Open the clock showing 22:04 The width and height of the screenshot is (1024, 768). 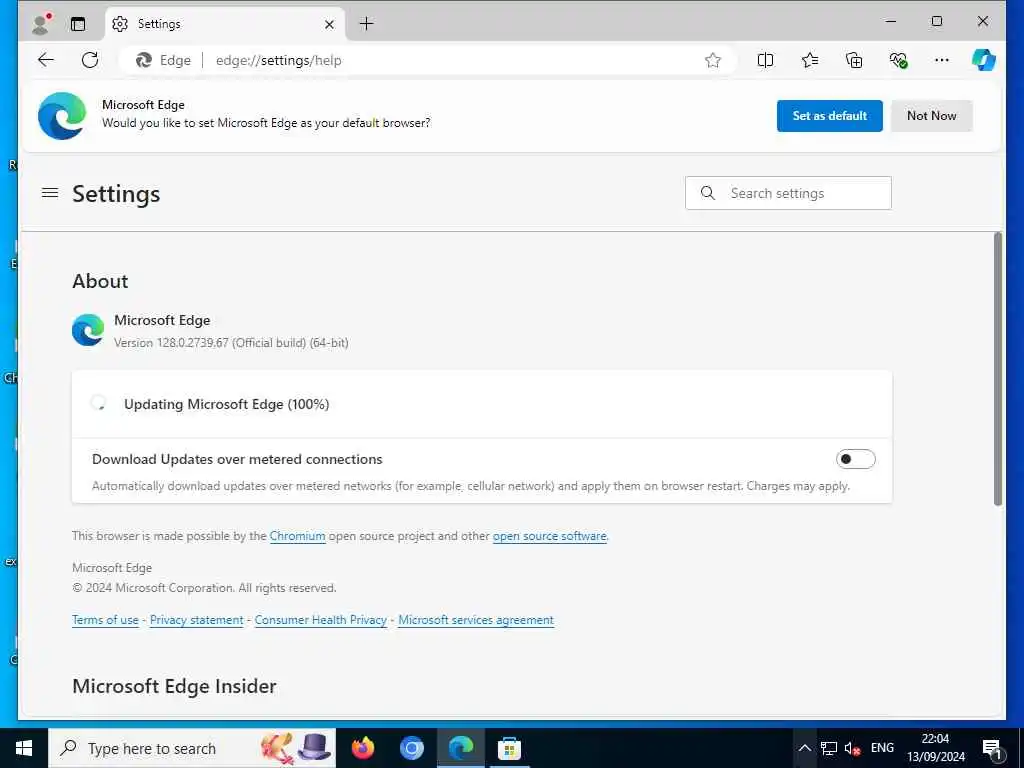click(936, 748)
